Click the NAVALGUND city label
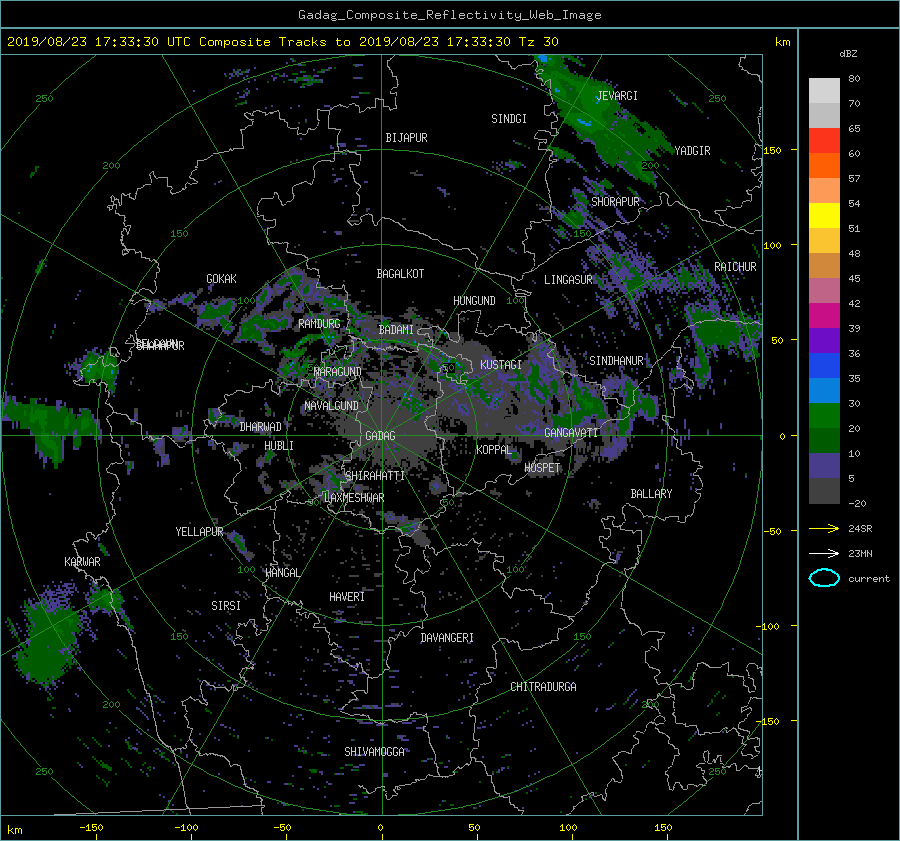This screenshot has width=900, height=841. point(331,406)
